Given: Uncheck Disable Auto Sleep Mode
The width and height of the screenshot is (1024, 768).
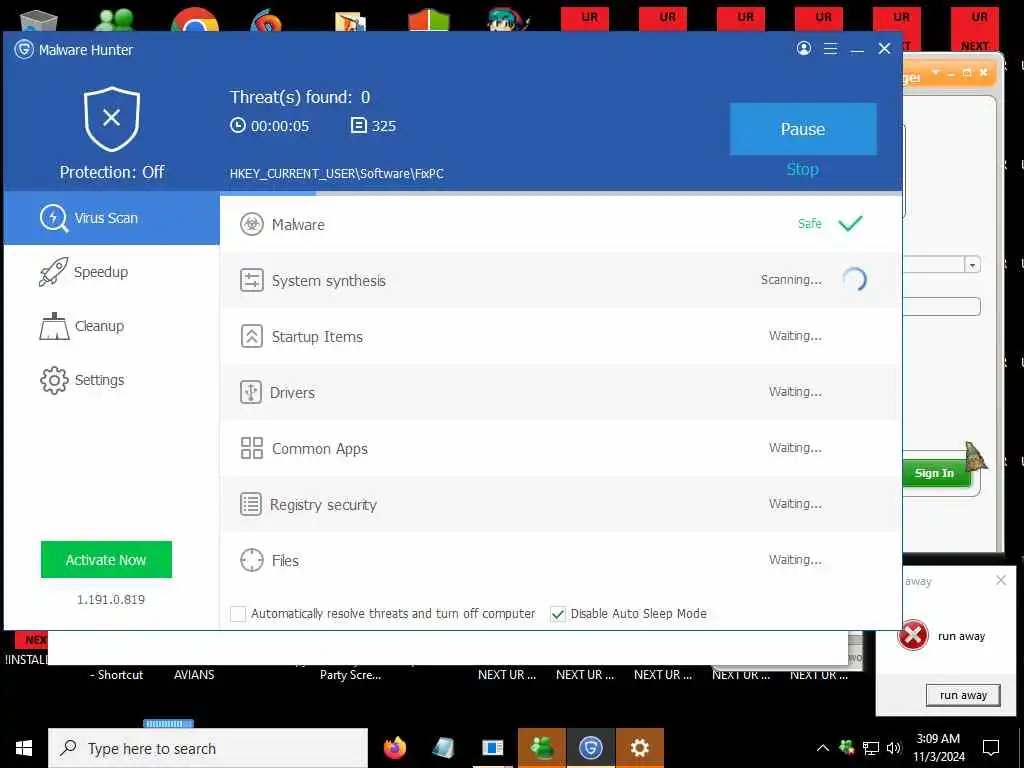Looking at the screenshot, I should click(x=558, y=614).
